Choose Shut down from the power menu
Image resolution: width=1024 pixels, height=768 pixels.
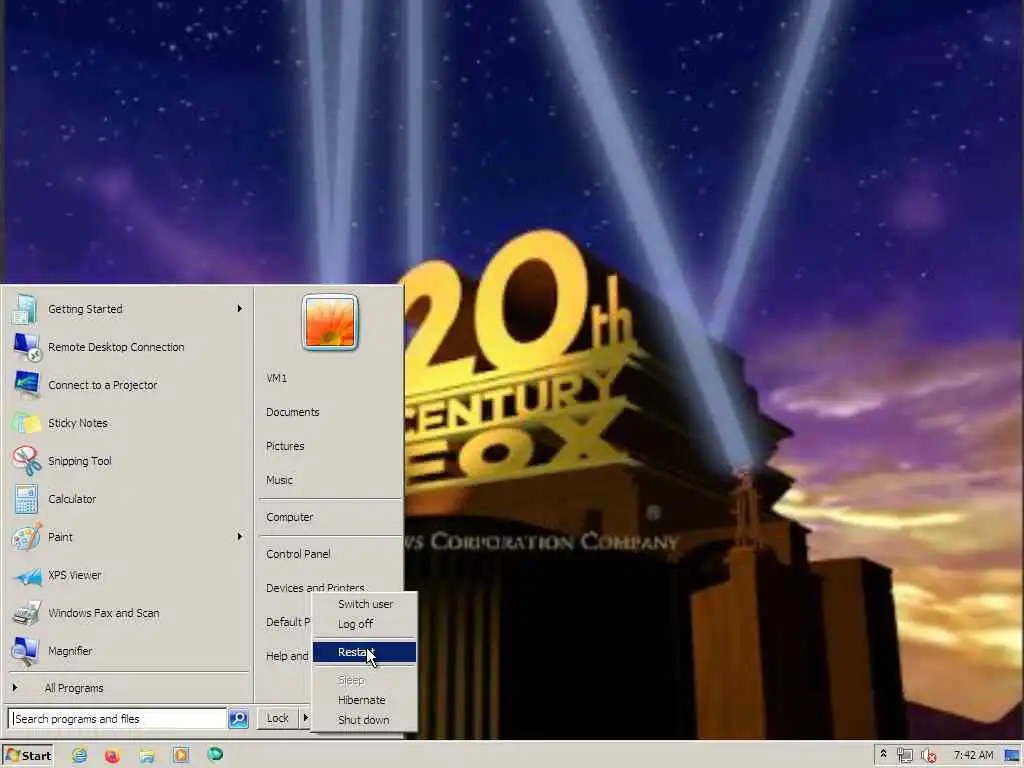click(x=365, y=720)
